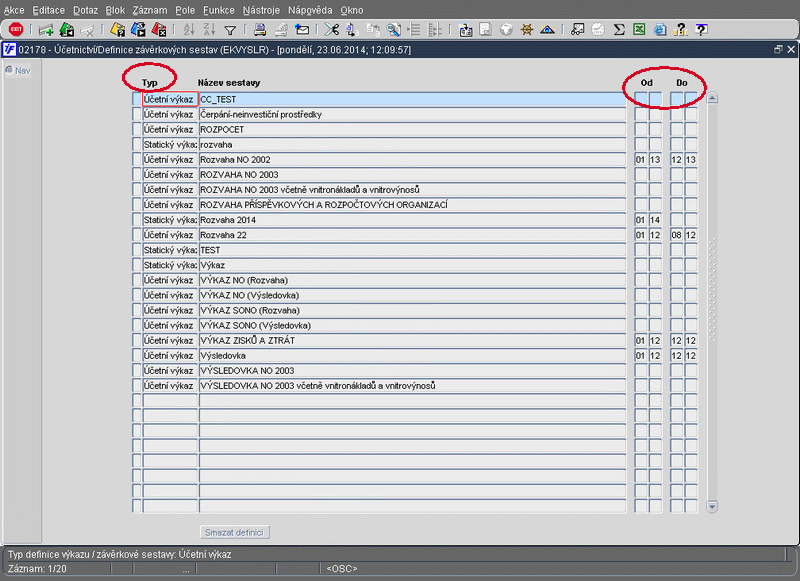Screen dimensions: 800x581
Task: Sort descending with the Z-A icon
Action: (209, 30)
